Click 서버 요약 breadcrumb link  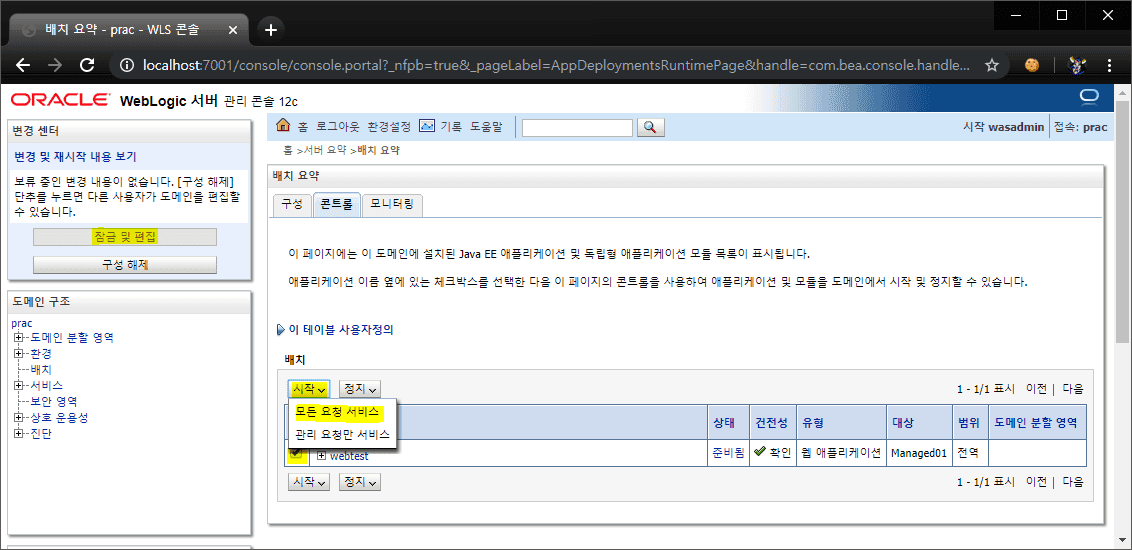point(326,151)
